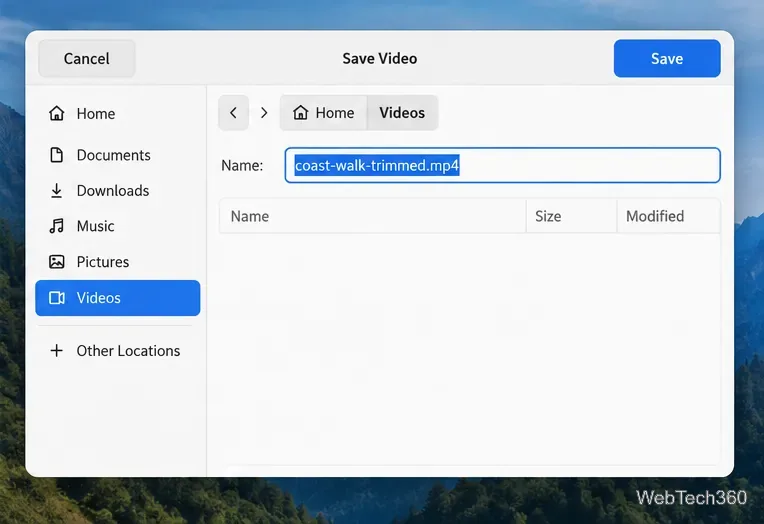Sort by the Name column header
This screenshot has height=524, width=764.
click(373, 216)
